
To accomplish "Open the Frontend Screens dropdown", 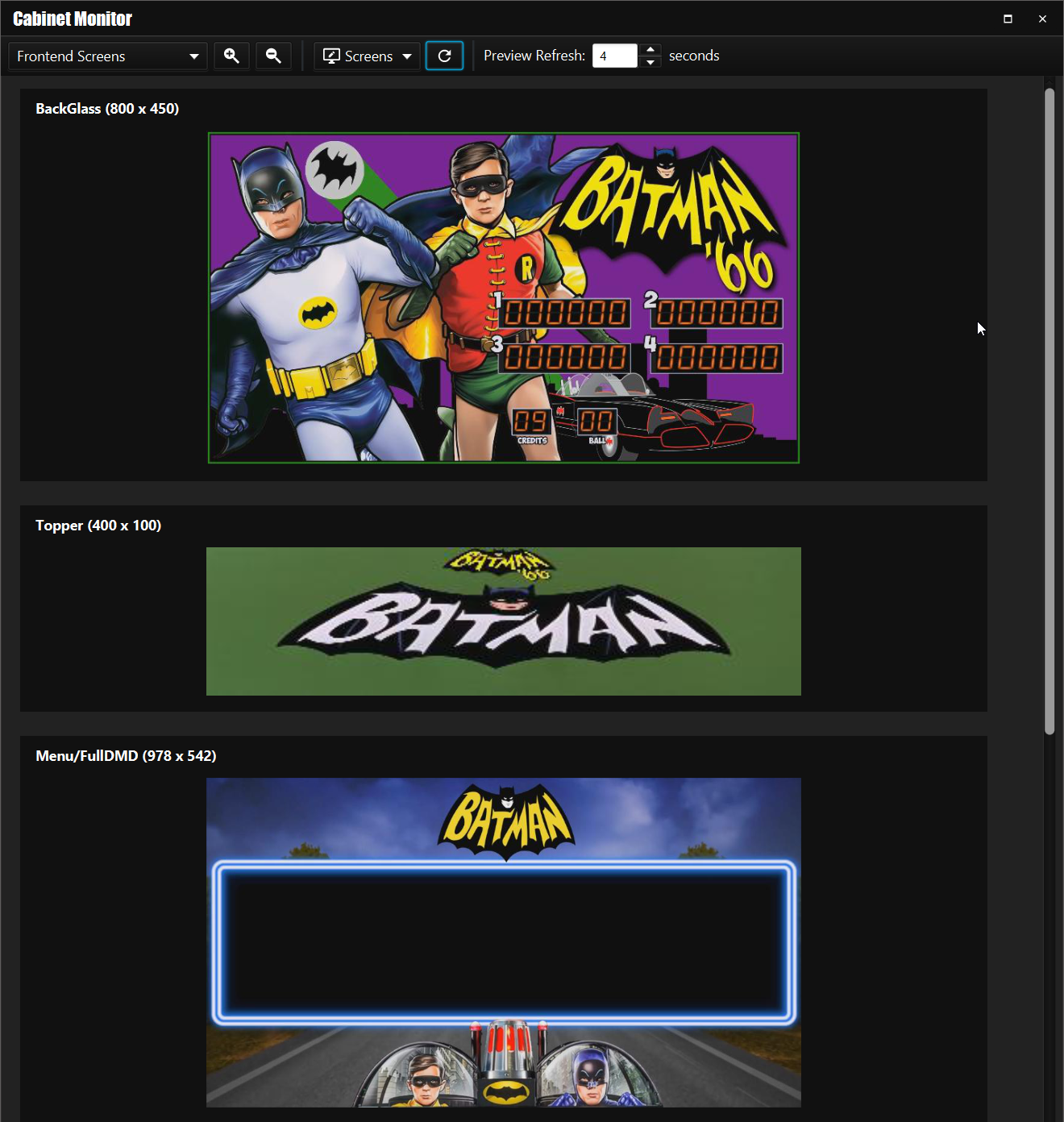I will point(108,56).
